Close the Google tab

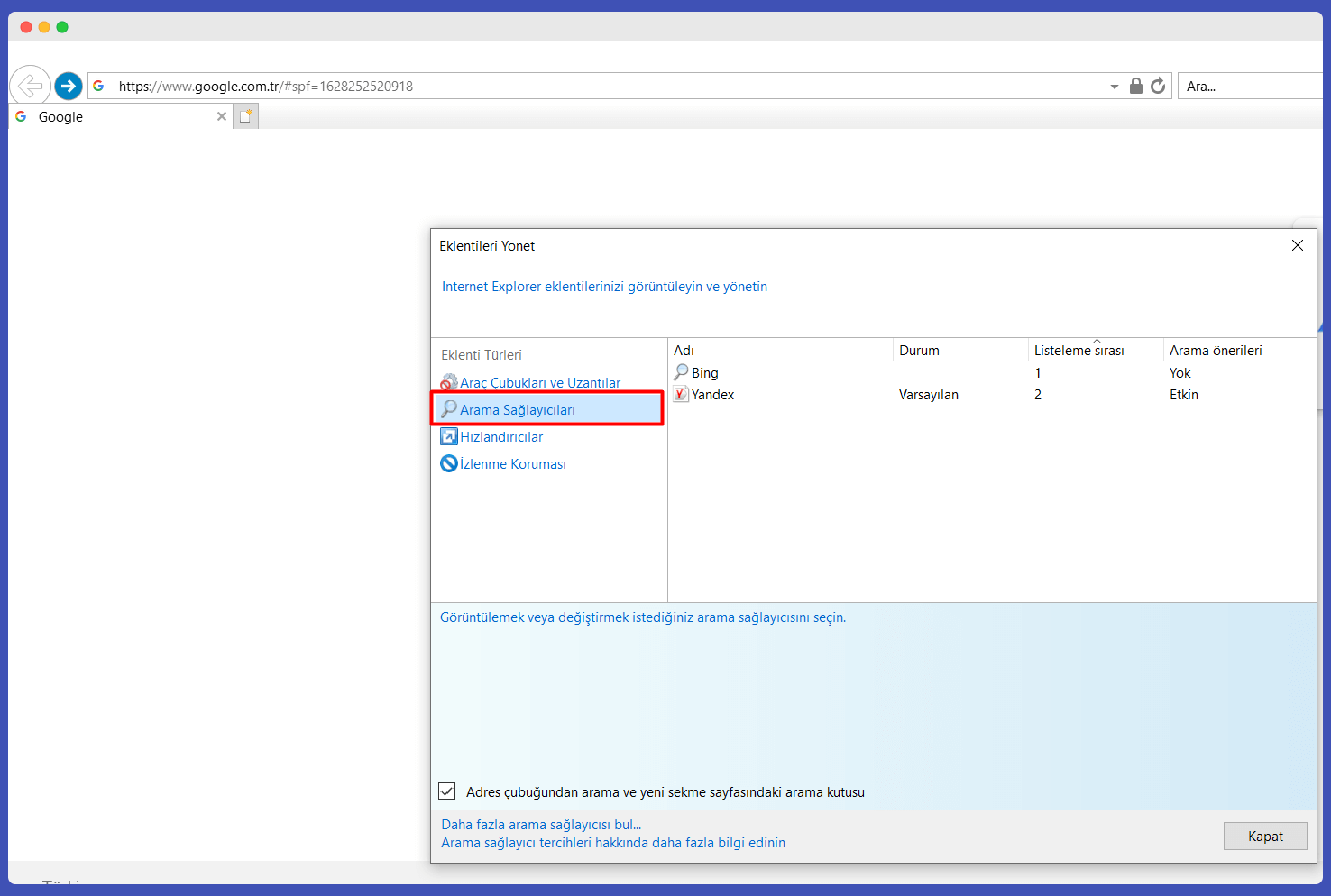click(x=222, y=116)
